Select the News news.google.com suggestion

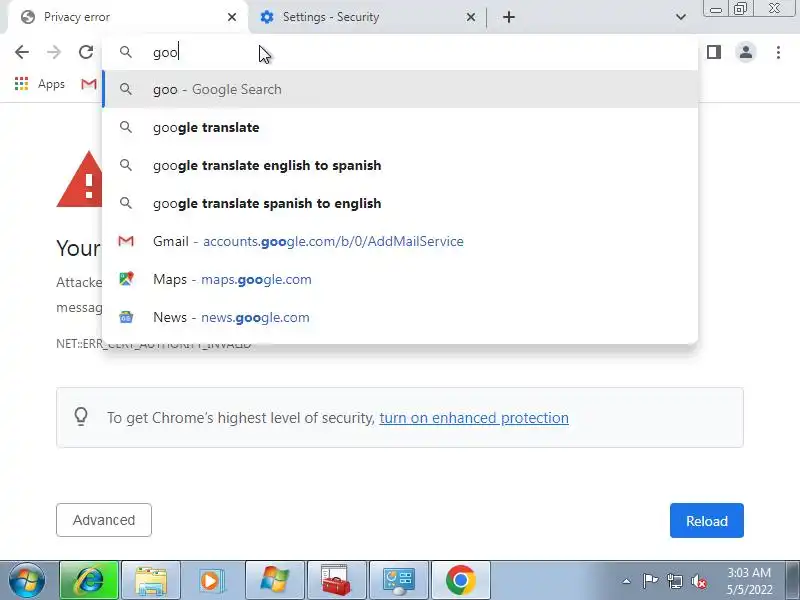point(400,317)
